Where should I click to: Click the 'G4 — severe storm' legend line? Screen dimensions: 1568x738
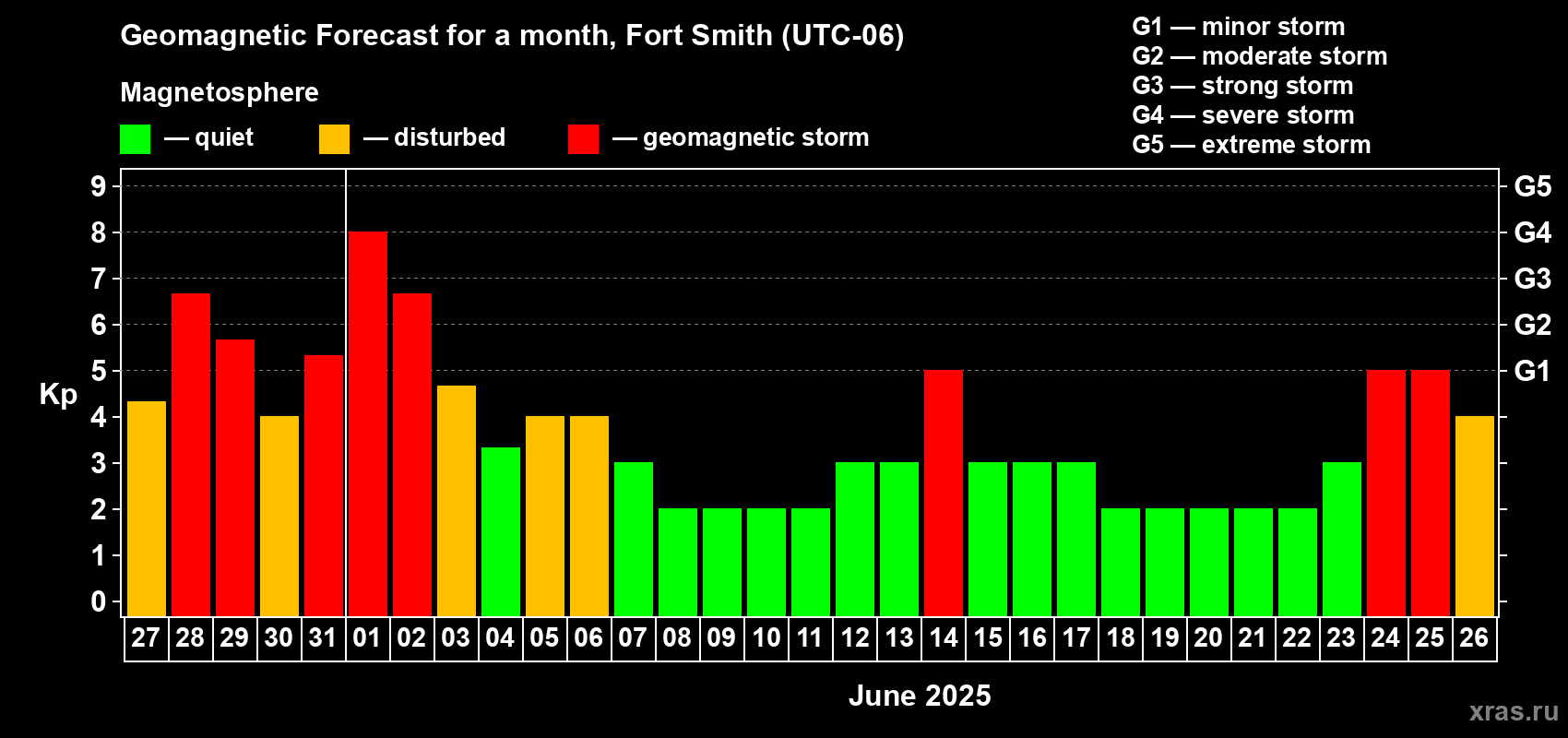click(1243, 115)
